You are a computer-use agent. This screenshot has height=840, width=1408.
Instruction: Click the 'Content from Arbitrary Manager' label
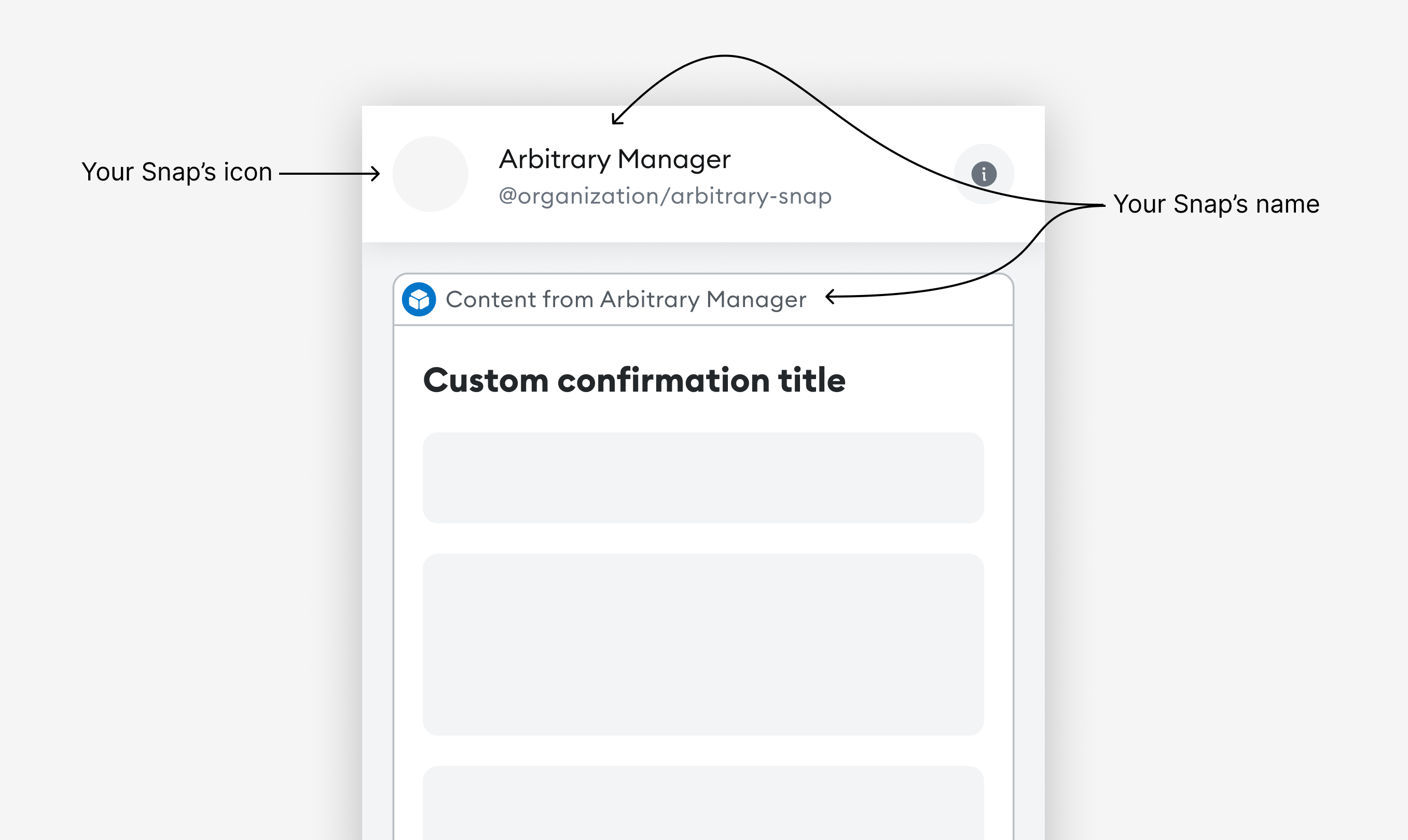626,299
